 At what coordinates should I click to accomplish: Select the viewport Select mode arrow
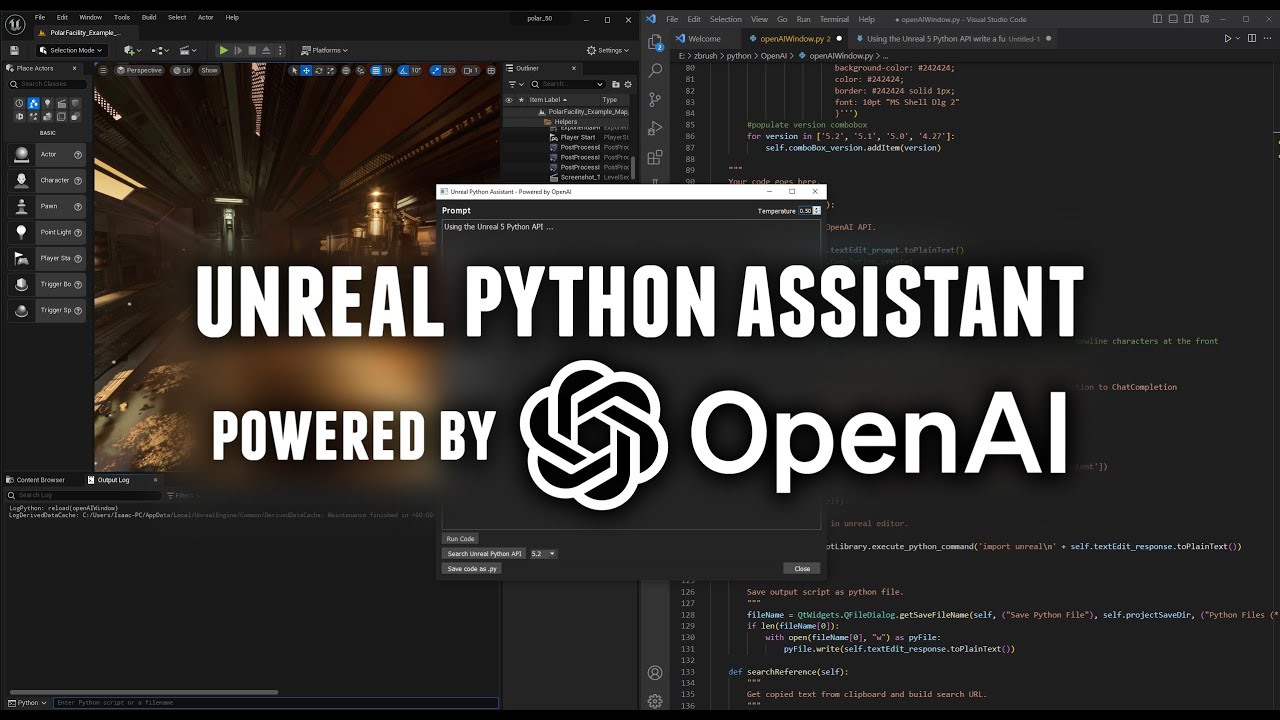294,70
